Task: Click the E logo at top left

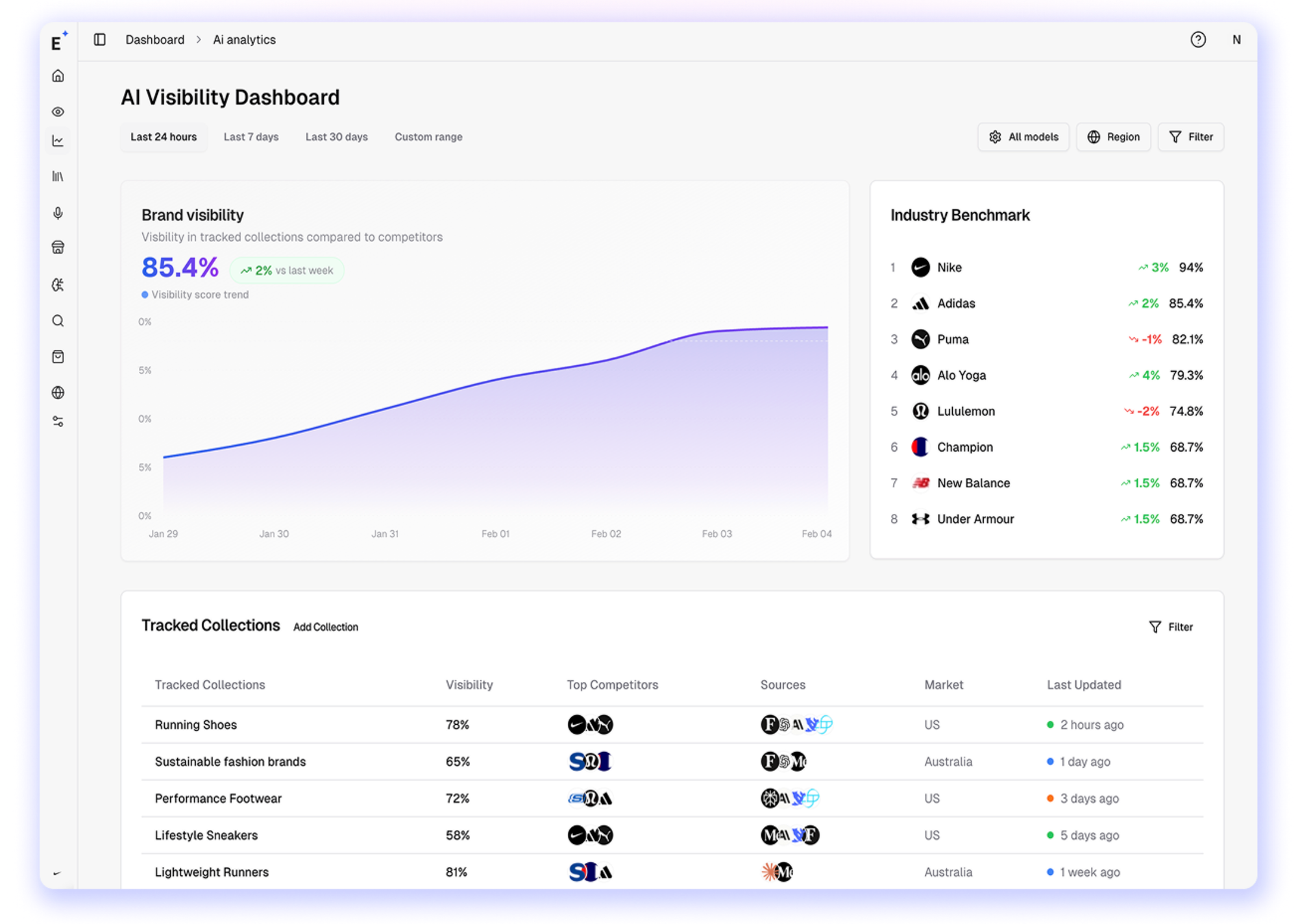Action: coord(58,41)
